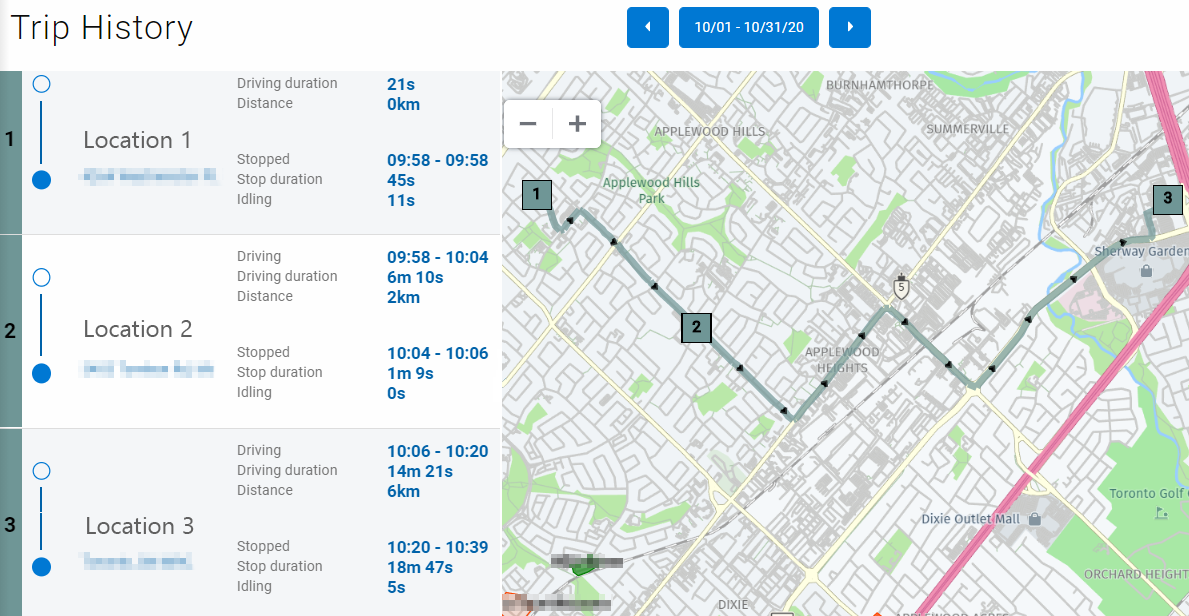This screenshot has height=616, width=1189.
Task: Click the 5s idling value for Location 3
Action: click(397, 587)
